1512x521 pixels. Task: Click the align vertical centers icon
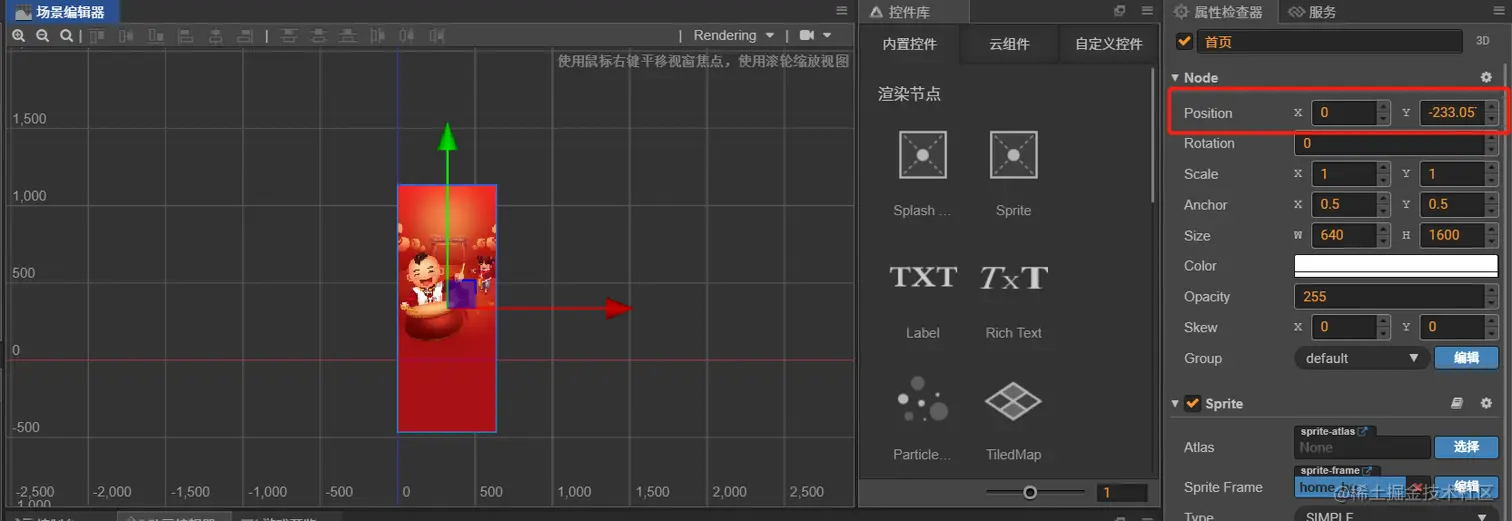coord(126,35)
